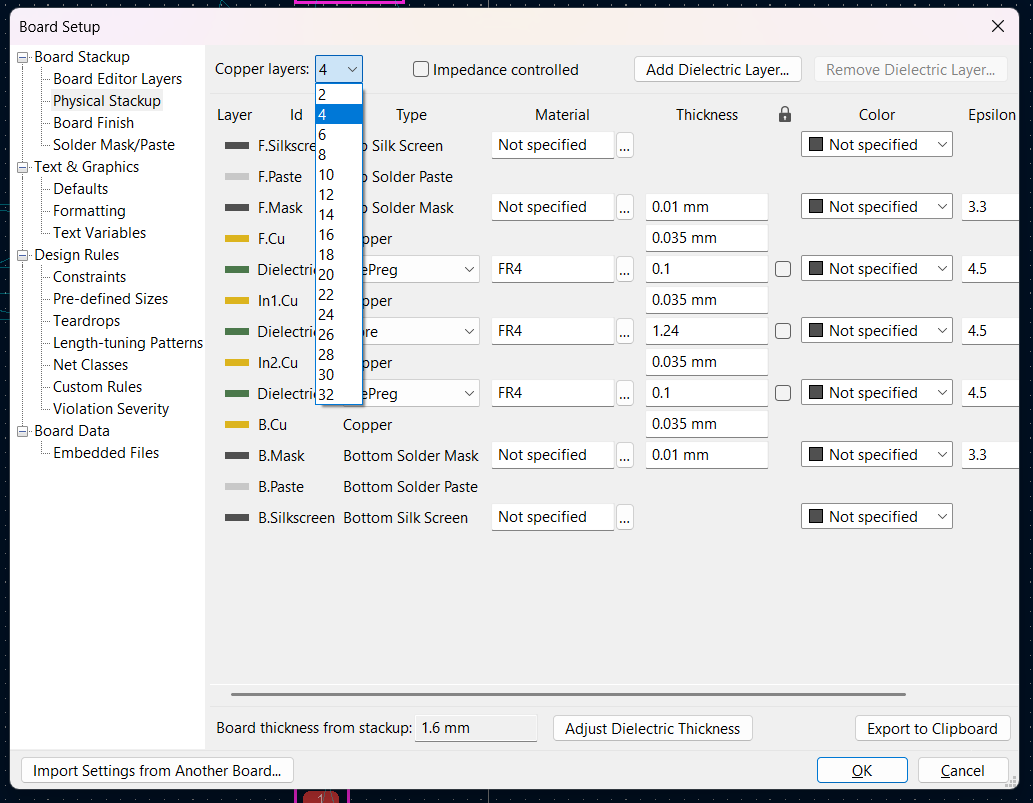Select 2 copper layers in the dropdown
Image resolution: width=1033 pixels, height=803 pixels.
pyautogui.click(x=322, y=95)
